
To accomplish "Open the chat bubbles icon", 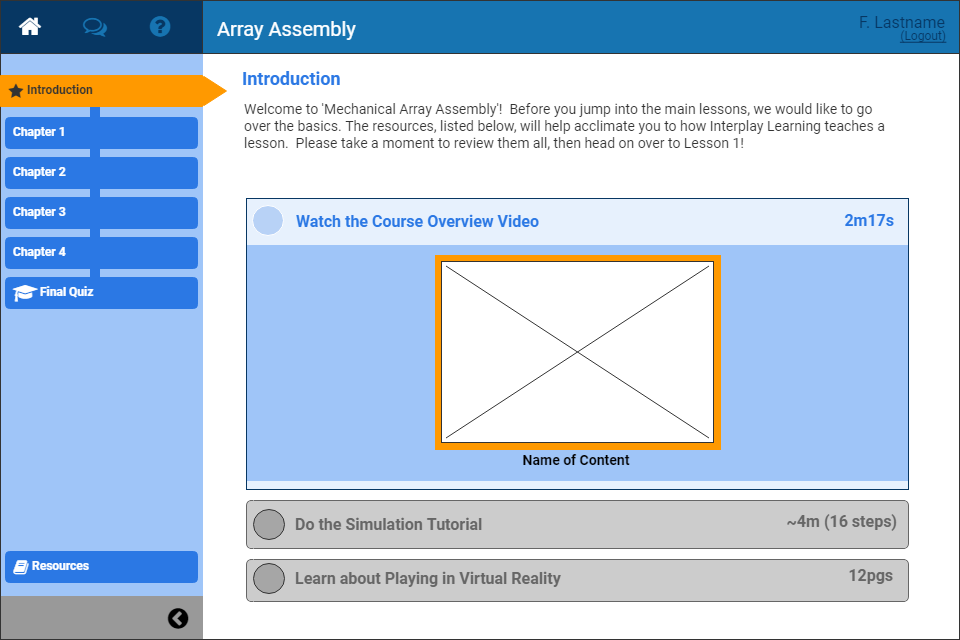I will pos(95,27).
